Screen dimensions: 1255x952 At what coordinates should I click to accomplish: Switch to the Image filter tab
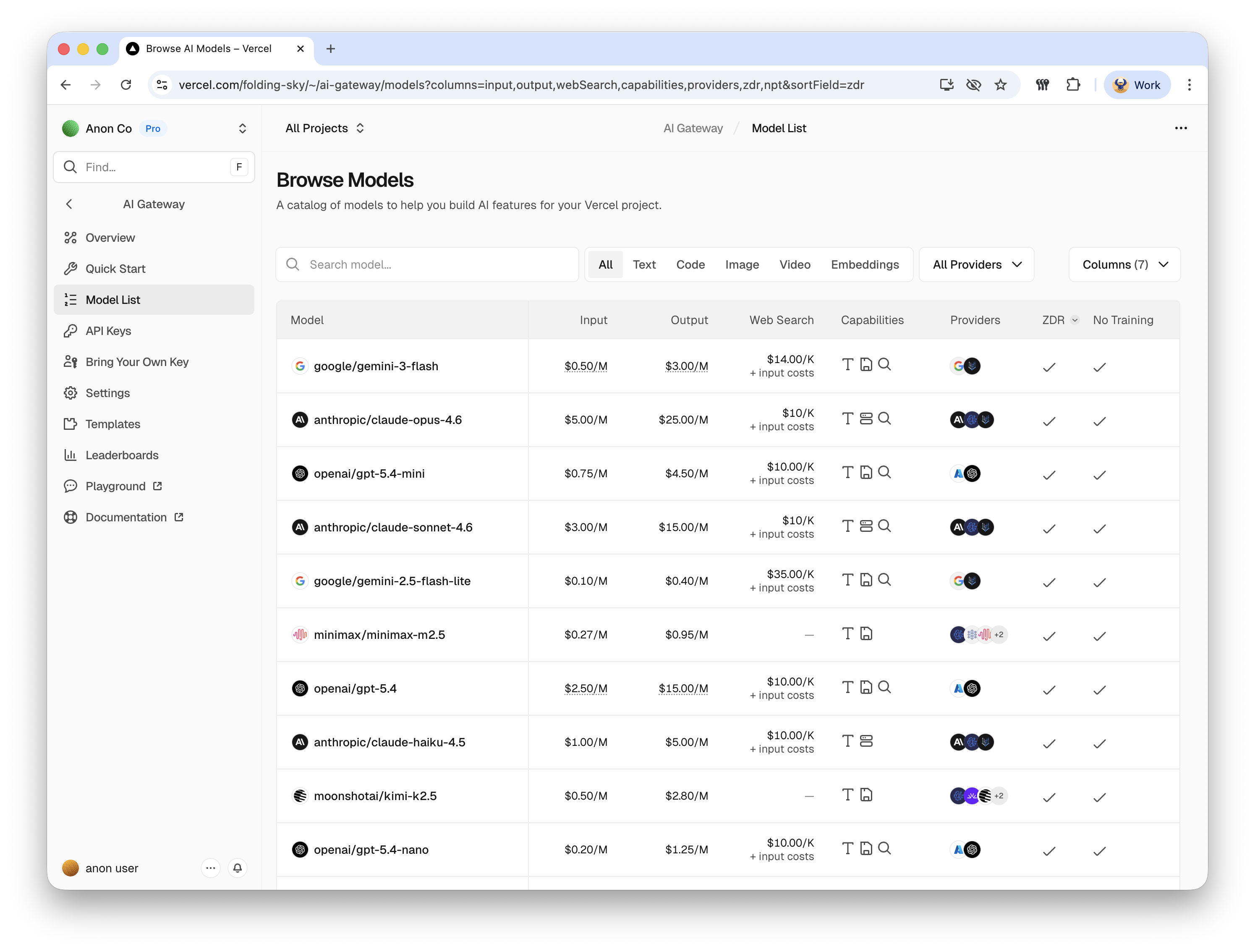pyautogui.click(x=742, y=264)
